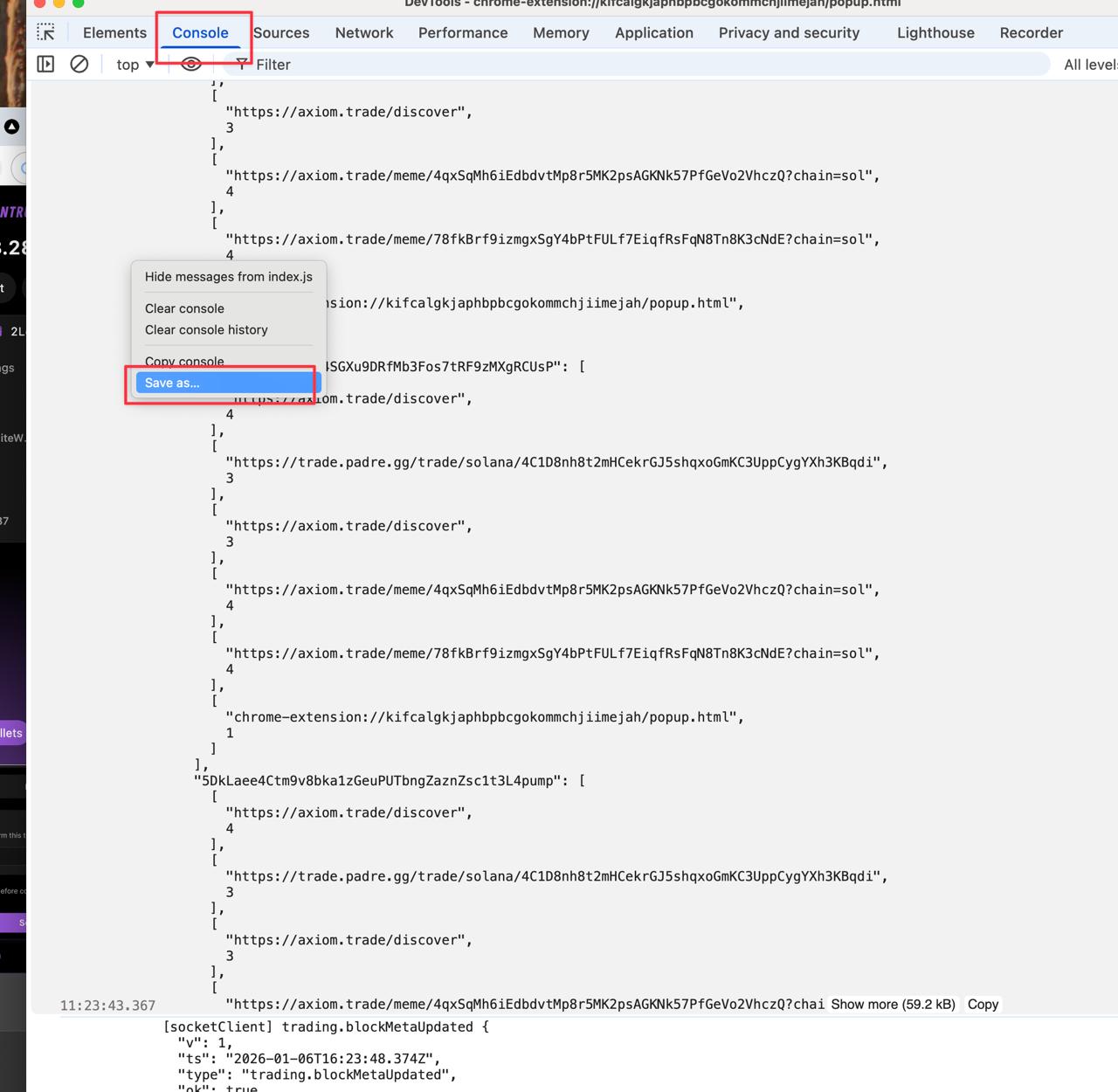Image resolution: width=1118 pixels, height=1092 pixels.
Task: Open the Lighthouse tab
Action: click(x=935, y=32)
